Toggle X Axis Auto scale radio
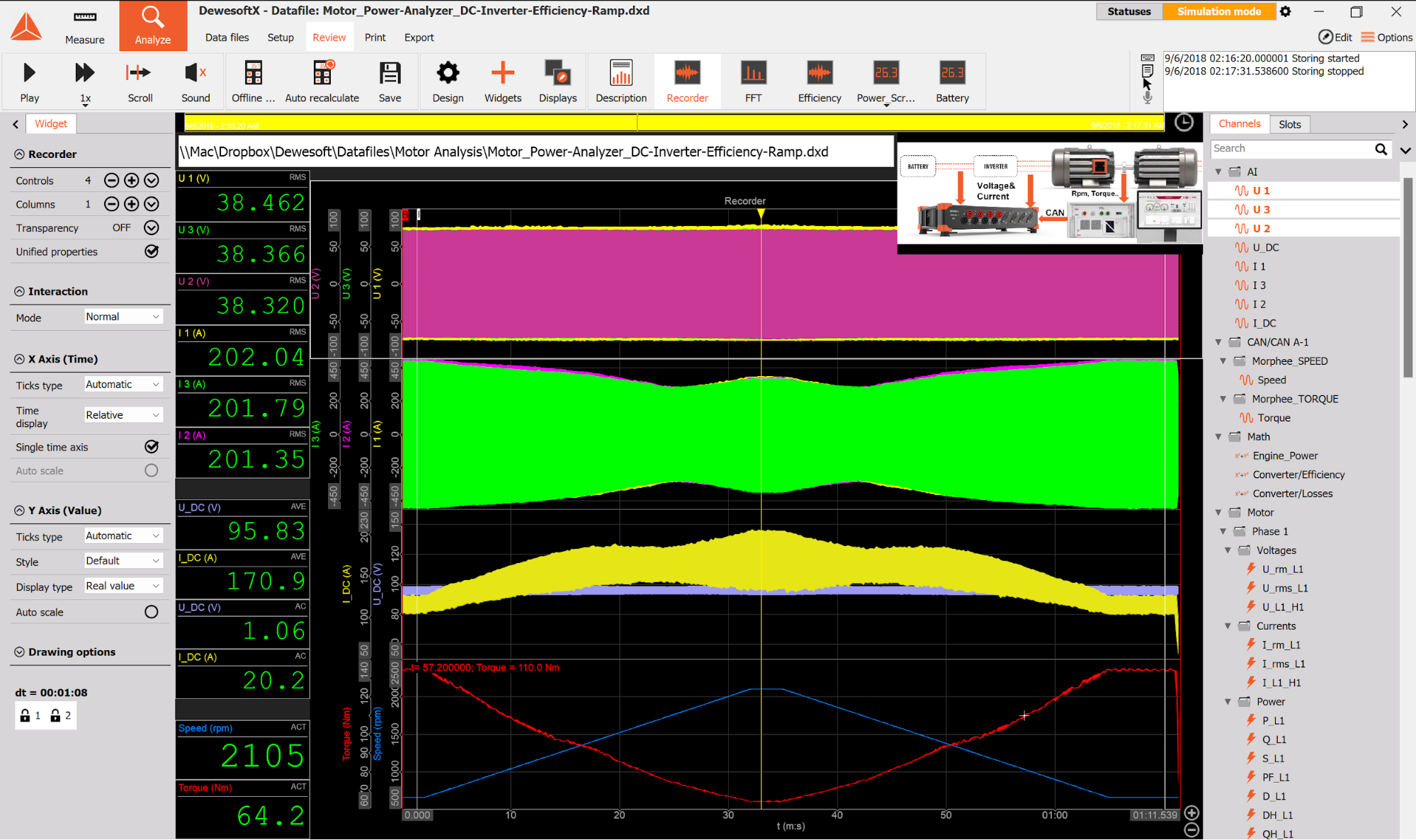 pos(152,470)
